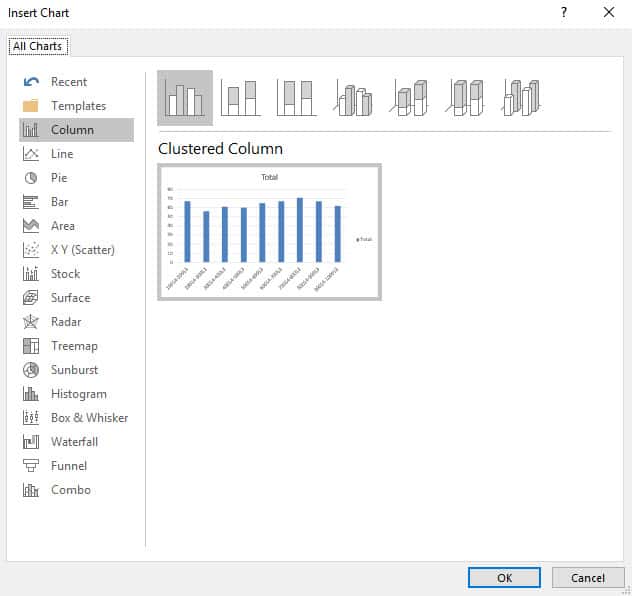Pick the 100% Stacked Column subtype icon
Image resolution: width=632 pixels, height=596 pixels.
297,98
